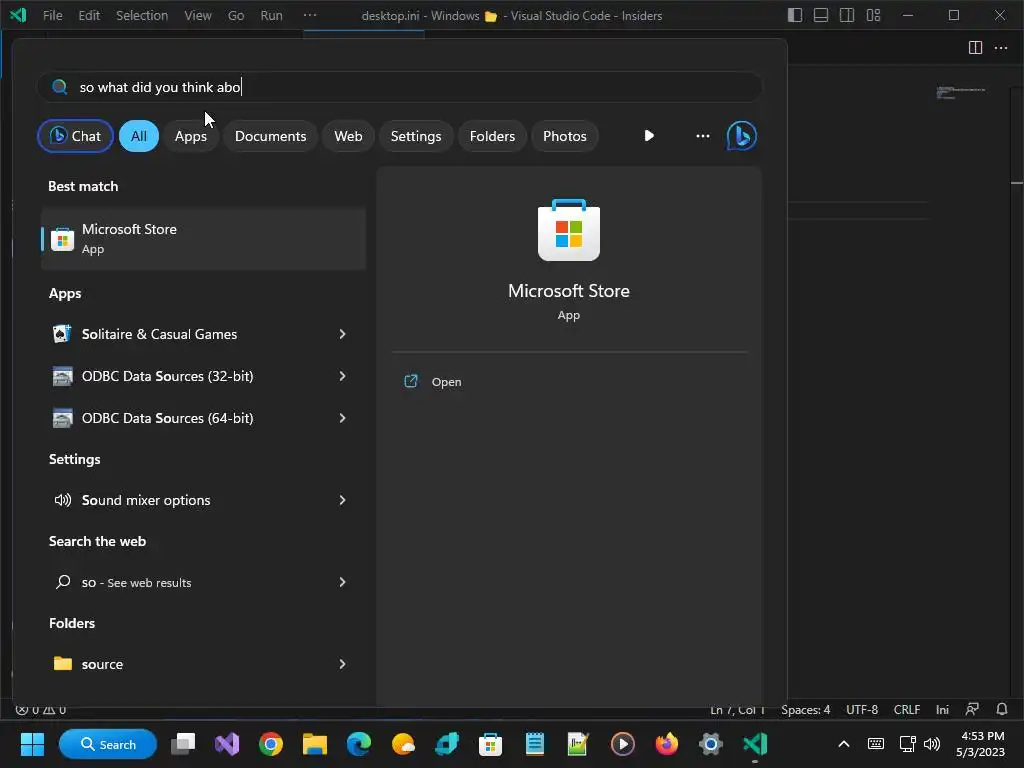
Task: Open the Run menu in VS Code
Action: click(271, 15)
